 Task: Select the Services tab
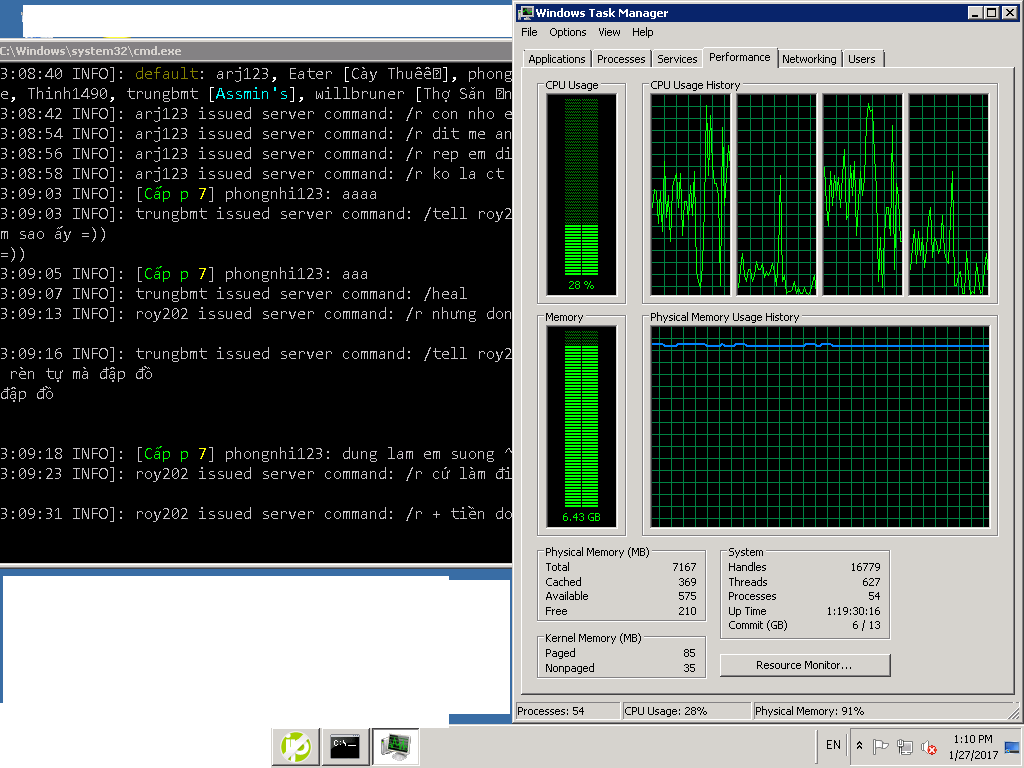[x=677, y=59]
